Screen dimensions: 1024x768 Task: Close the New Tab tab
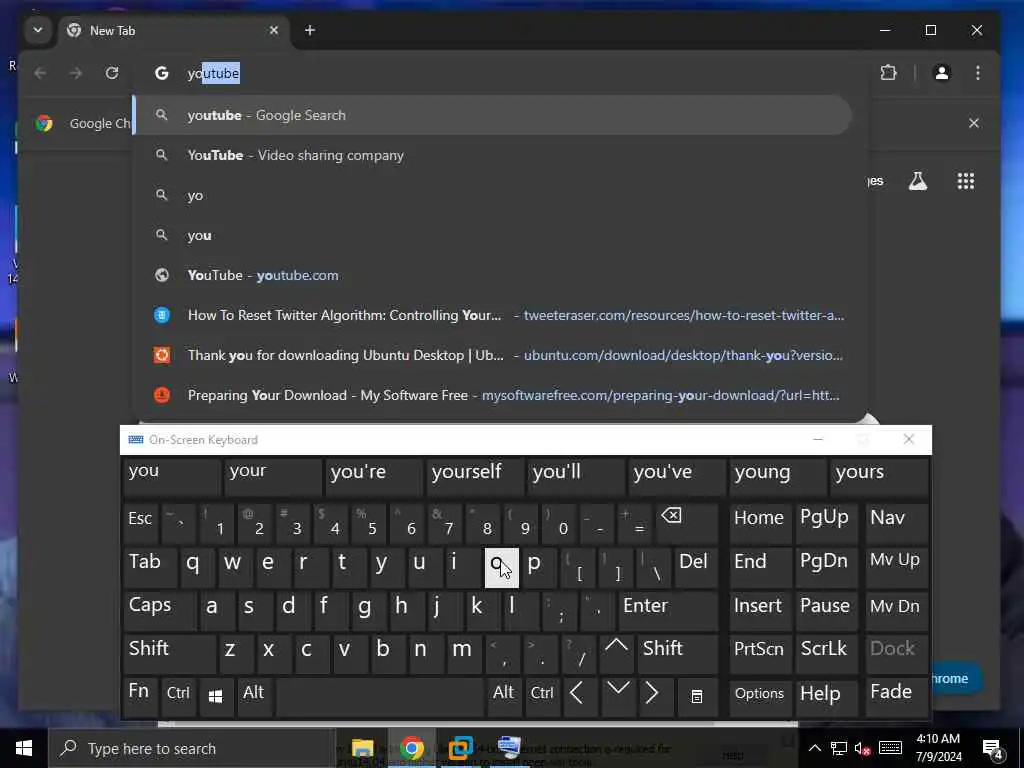tap(274, 30)
